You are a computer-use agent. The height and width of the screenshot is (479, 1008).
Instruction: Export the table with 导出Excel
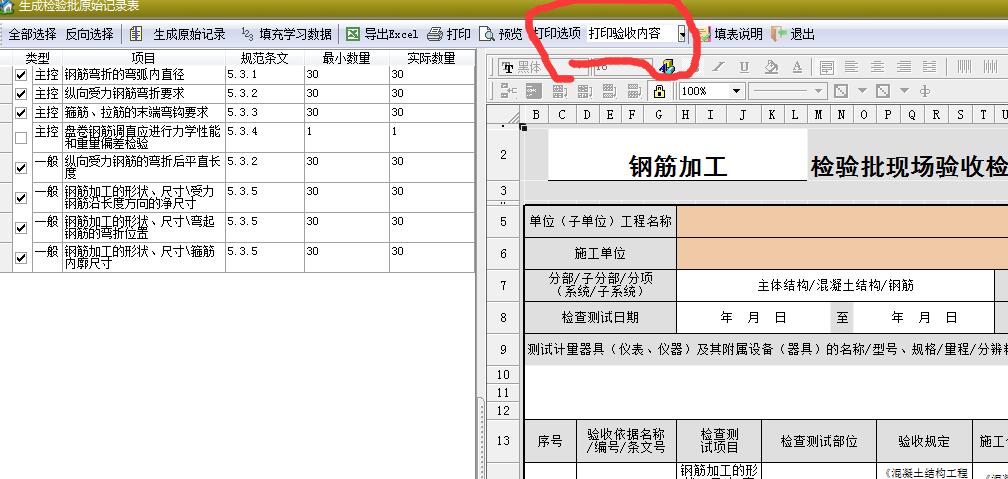[x=382, y=34]
